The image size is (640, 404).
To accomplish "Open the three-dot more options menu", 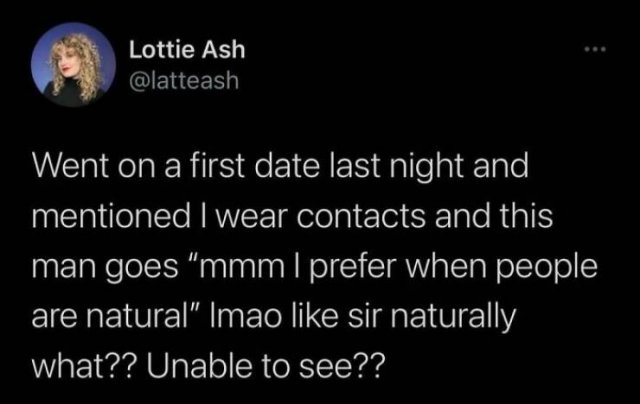I will pos(595,49).
